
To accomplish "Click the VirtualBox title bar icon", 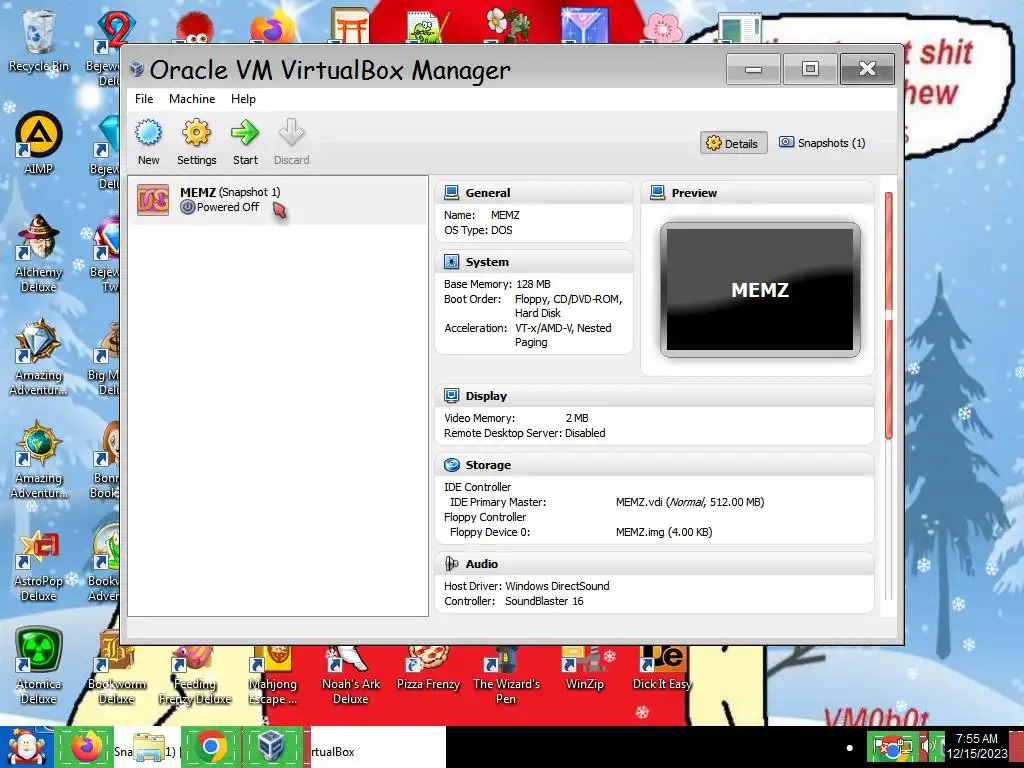I will pos(136,69).
